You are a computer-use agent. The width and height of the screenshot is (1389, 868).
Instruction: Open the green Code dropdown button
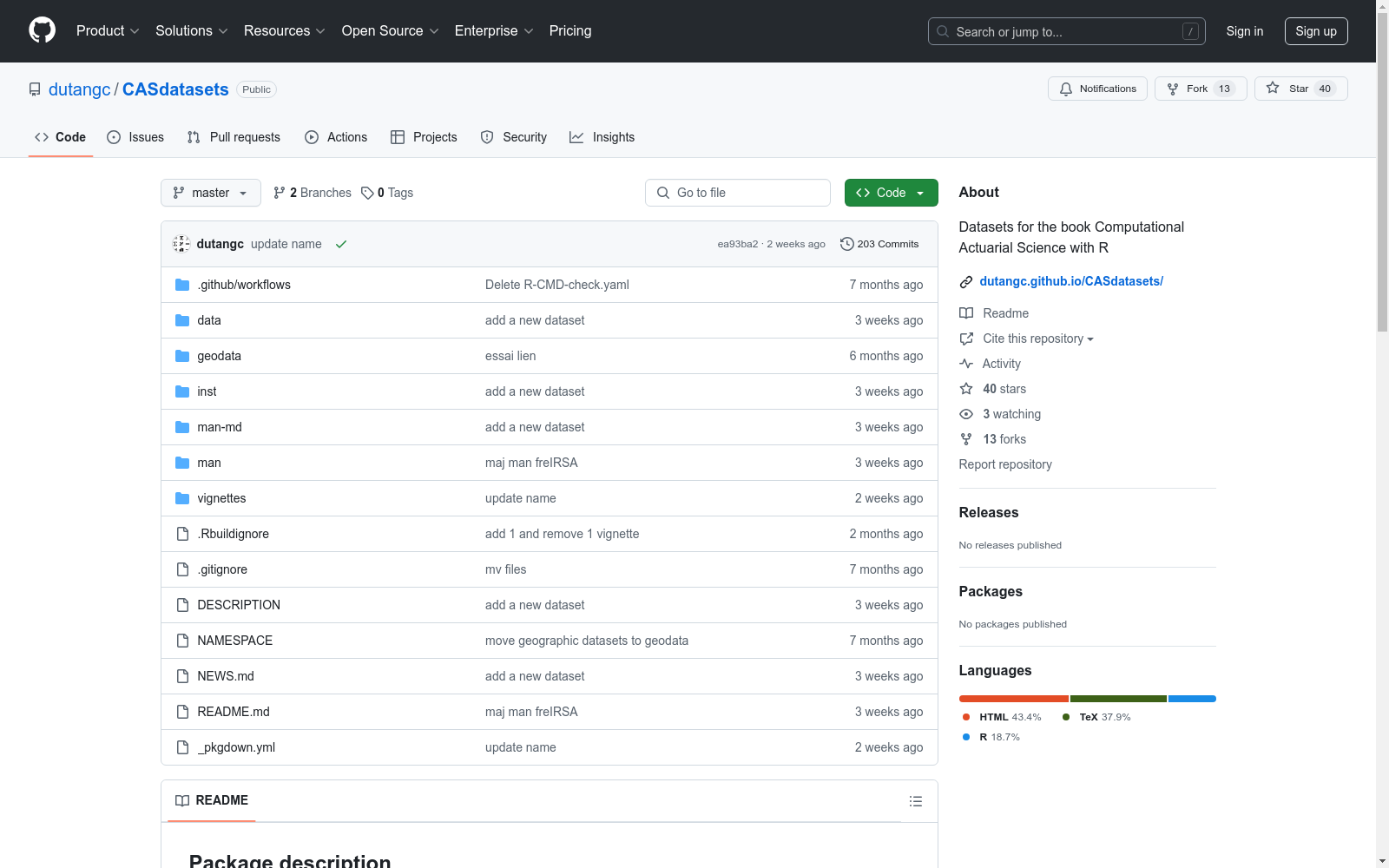click(x=891, y=193)
